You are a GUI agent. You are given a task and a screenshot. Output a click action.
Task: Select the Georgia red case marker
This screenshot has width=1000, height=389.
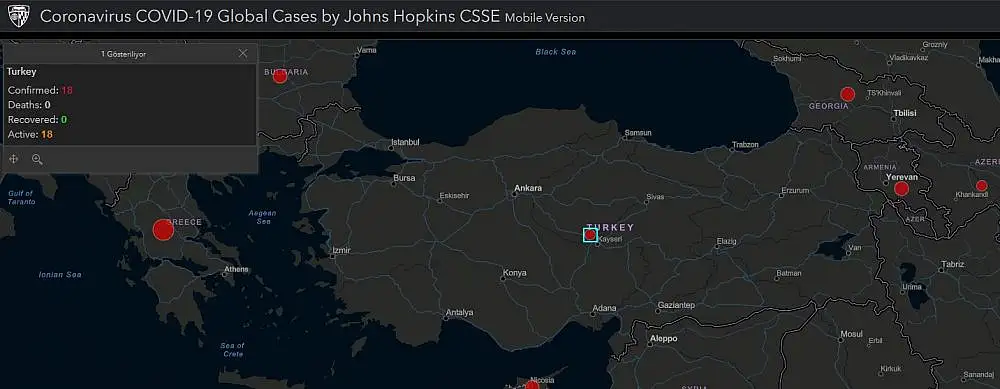(x=848, y=94)
